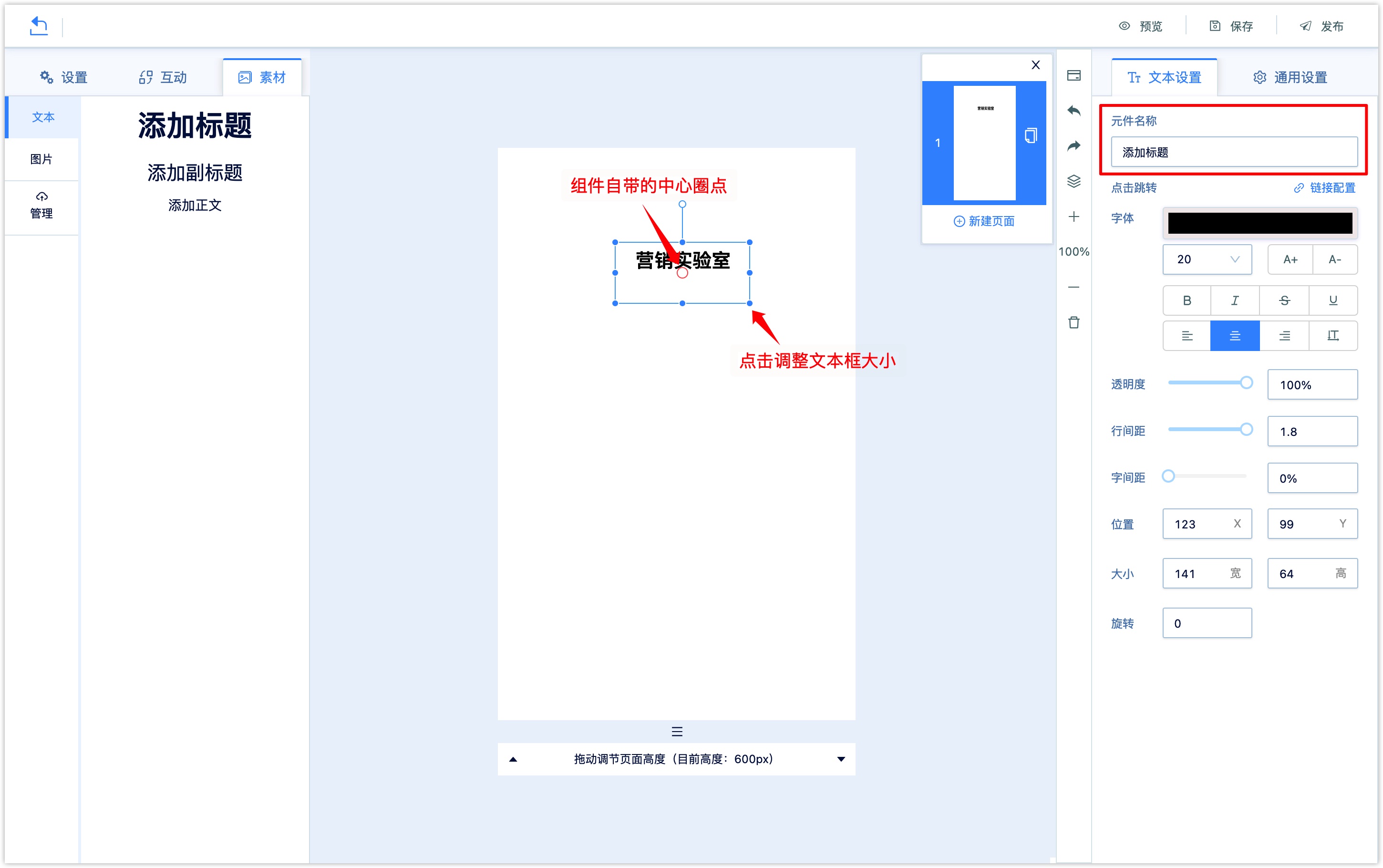Click the Y position field 99
The image size is (1383, 868).
[x=1312, y=524]
